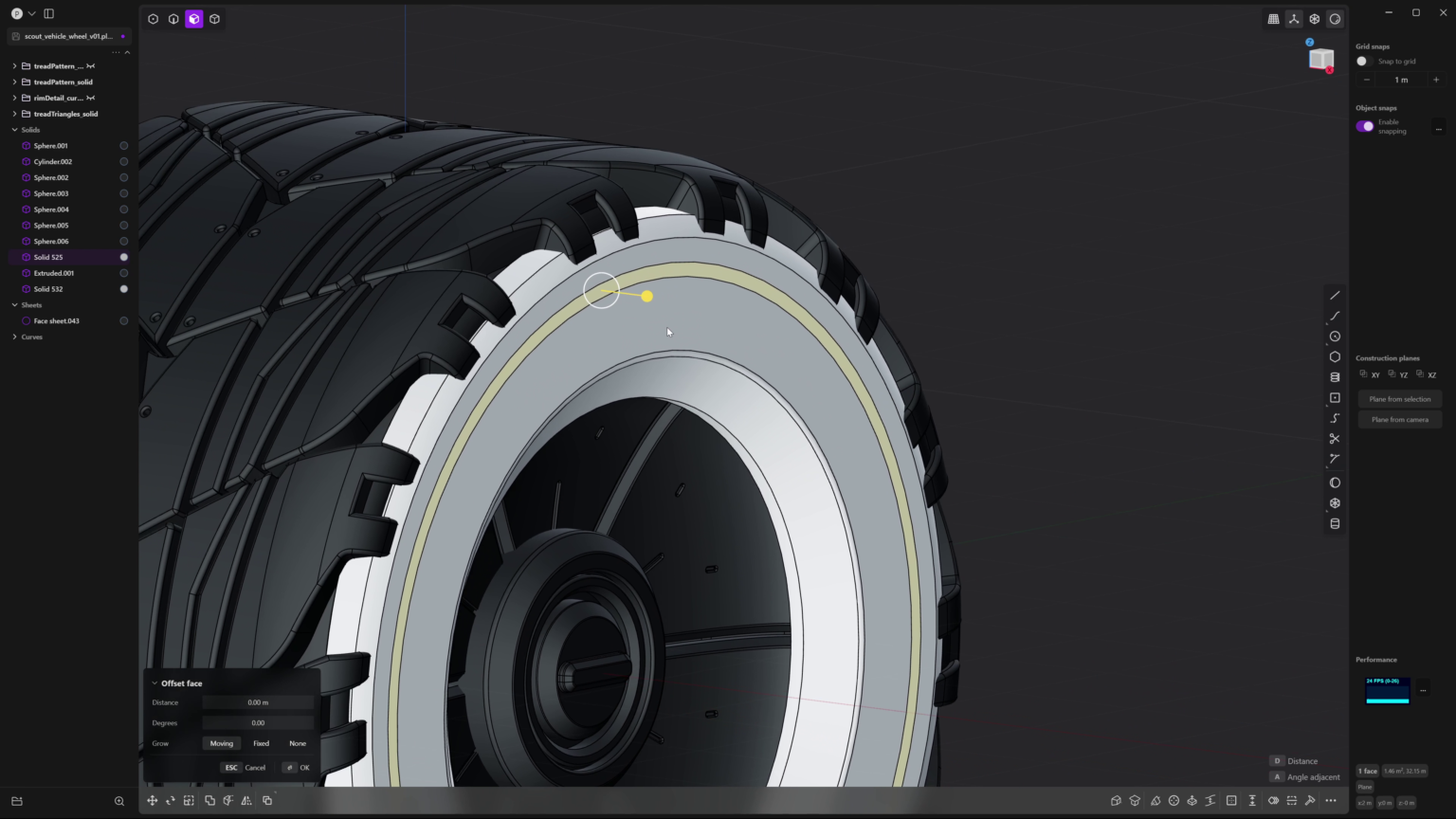Image resolution: width=1456 pixels, height=819 pixels.
Task: Click the hammer tool icon
Action: (1310, 801)
